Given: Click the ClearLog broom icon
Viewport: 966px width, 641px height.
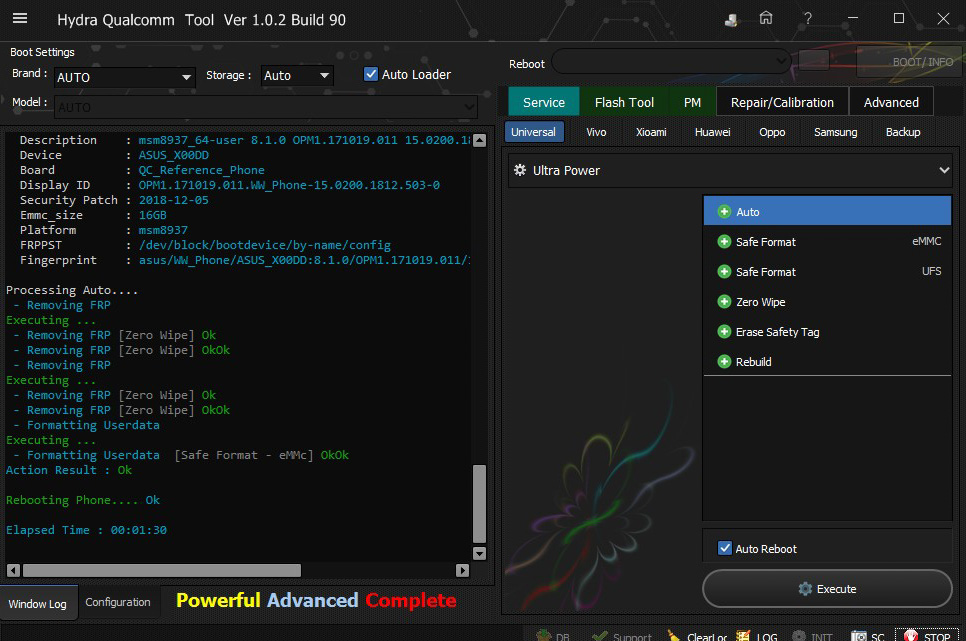Looking at the screenshot, I should click(674, 636).
